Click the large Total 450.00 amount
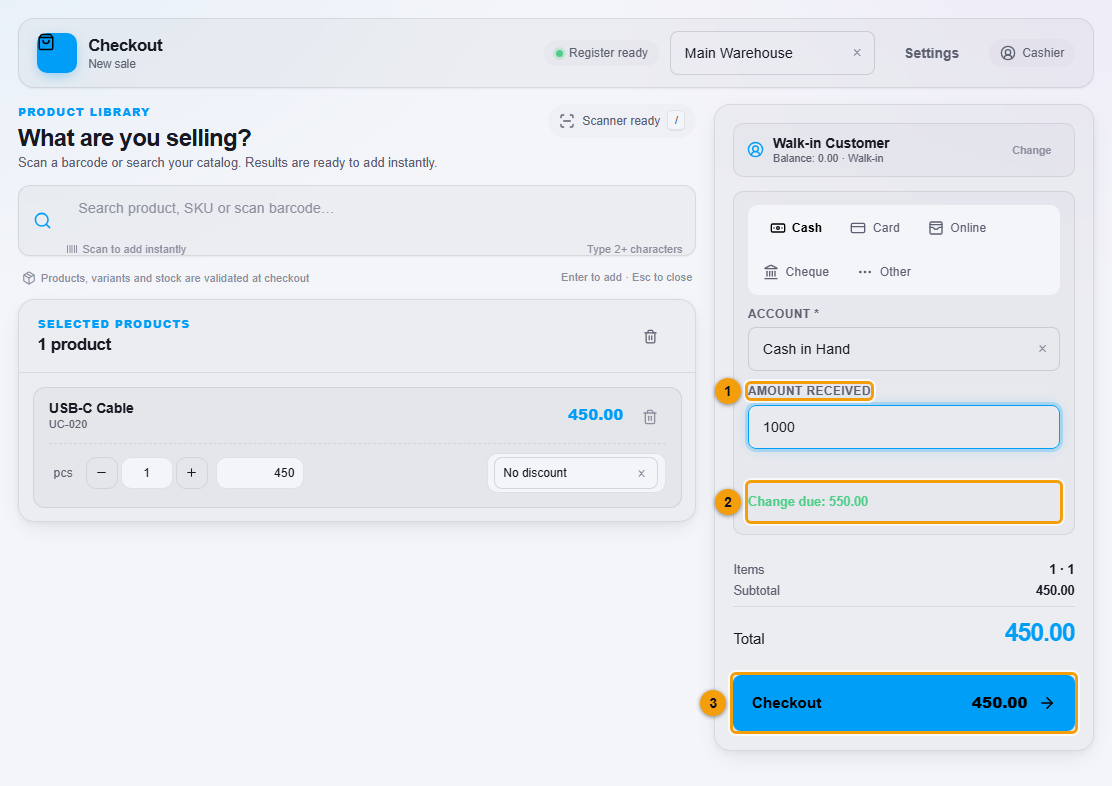The image size is (1112, 786). [1040, 633]
